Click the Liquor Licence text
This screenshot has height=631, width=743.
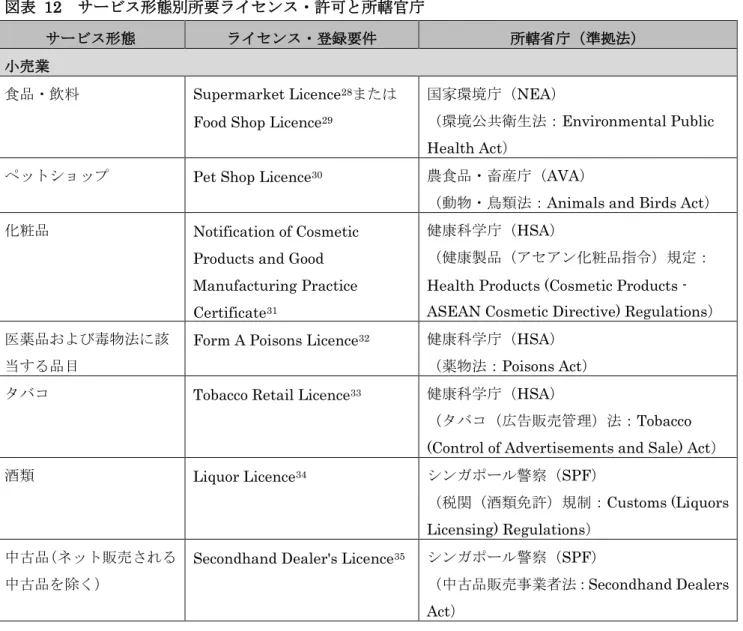[245, 477]
